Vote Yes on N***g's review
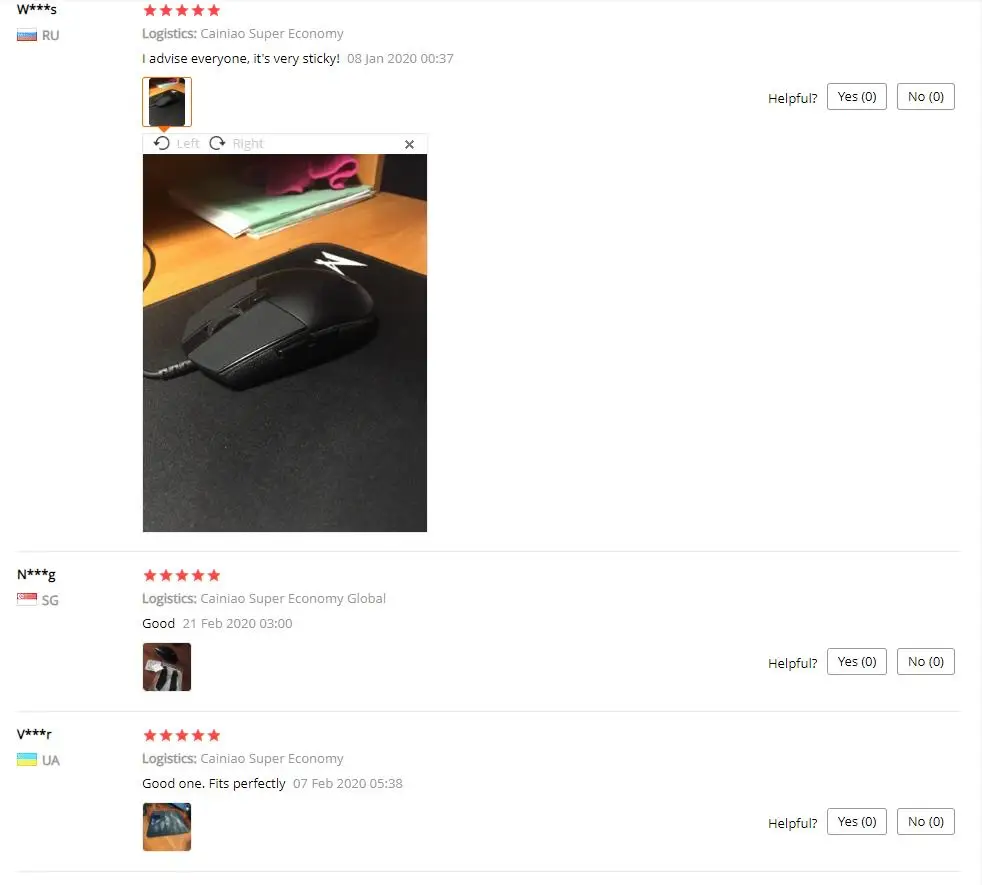The width and height of the screenshot is (982, 885). click(x=857, y=661)
